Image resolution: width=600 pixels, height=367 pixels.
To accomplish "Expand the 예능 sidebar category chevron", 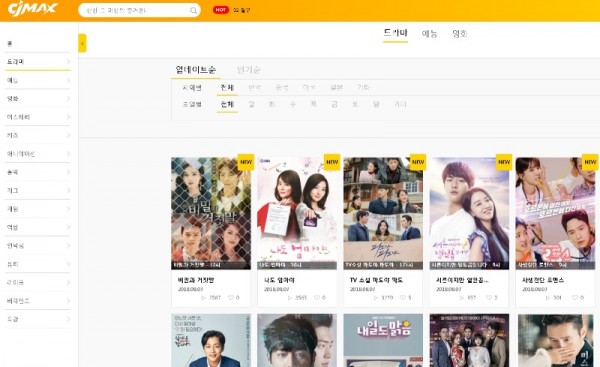I will point(68,80).
